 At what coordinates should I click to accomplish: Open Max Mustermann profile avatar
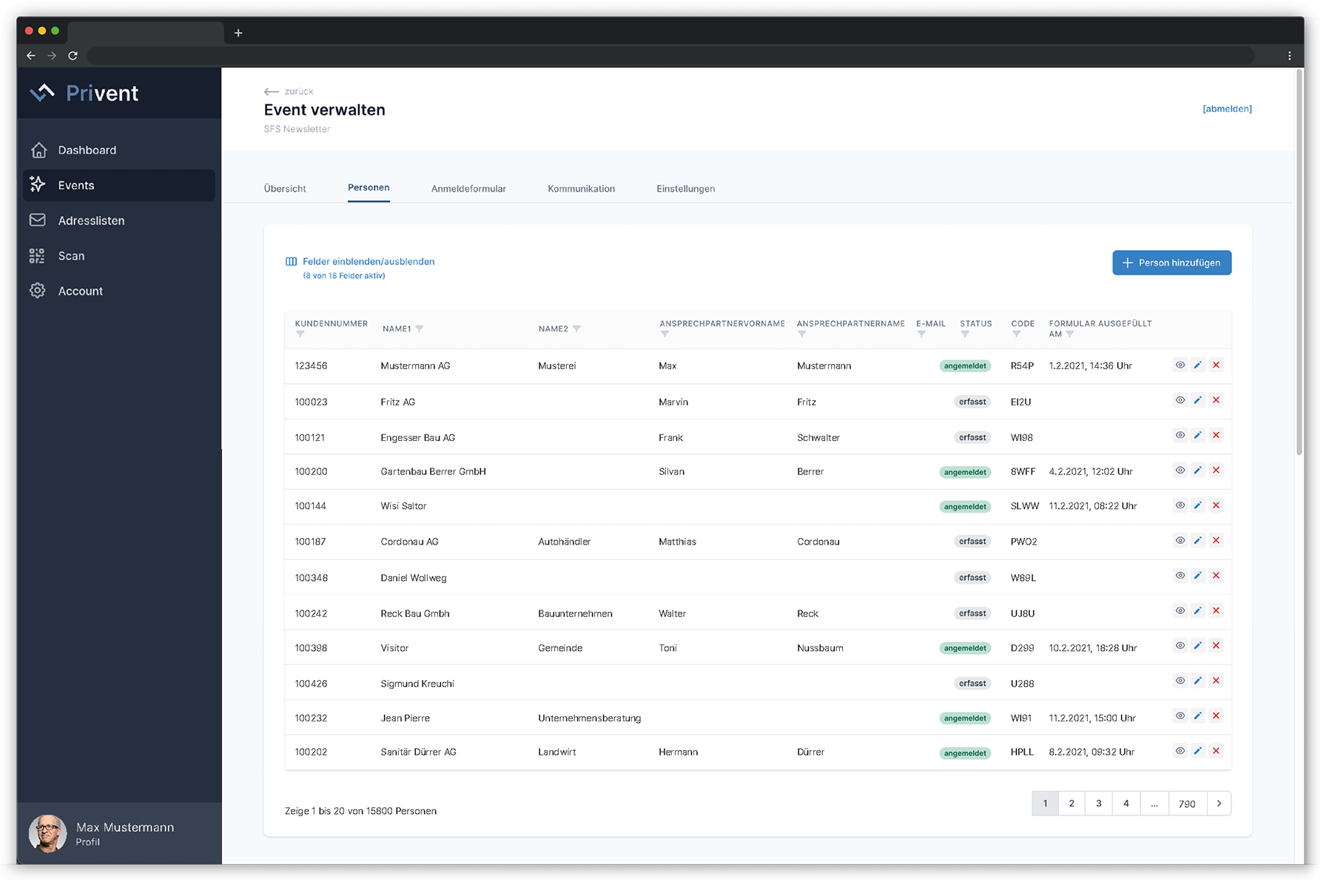click(x=47, y=834)
